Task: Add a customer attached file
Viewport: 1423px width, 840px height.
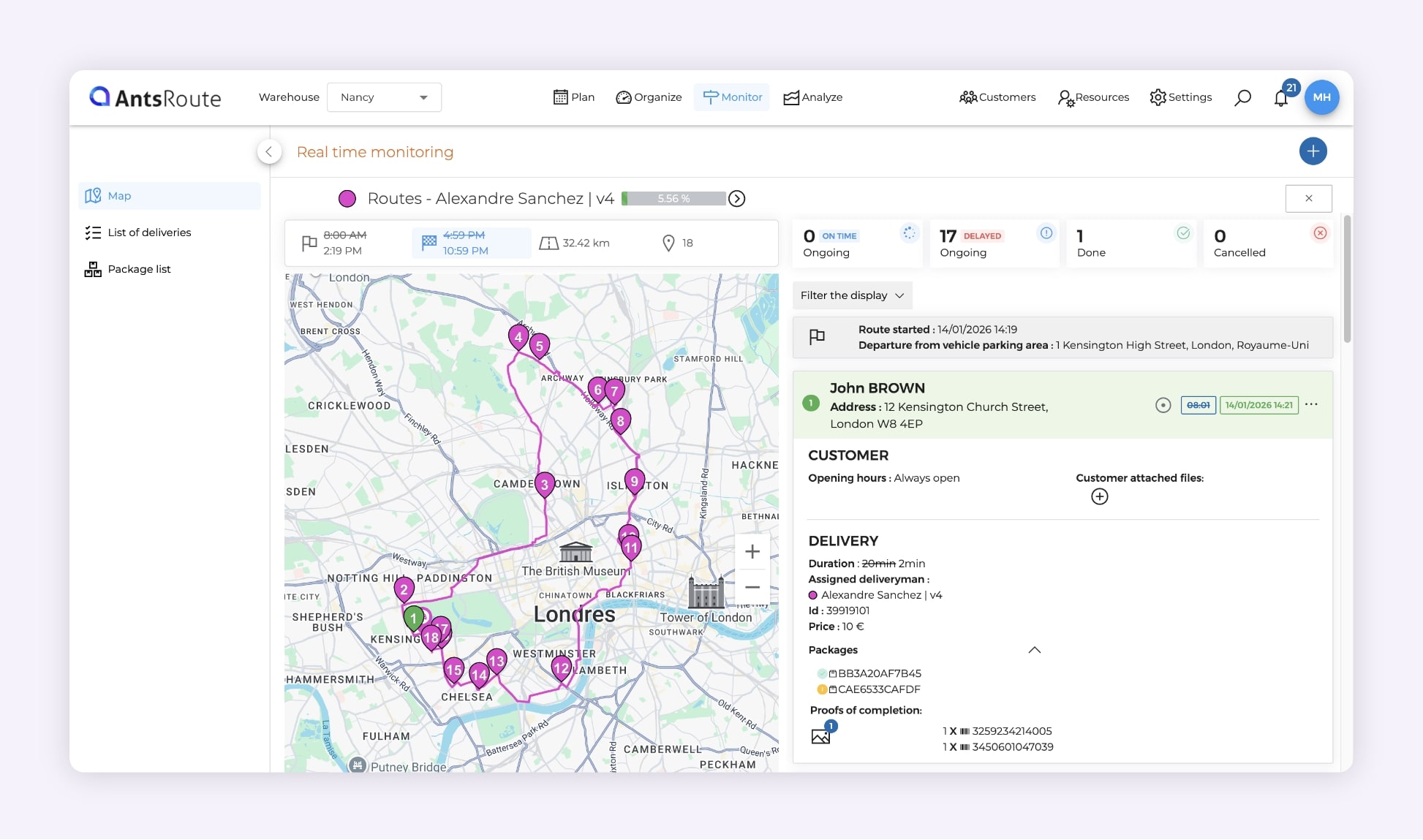Action: (1099, 497)
